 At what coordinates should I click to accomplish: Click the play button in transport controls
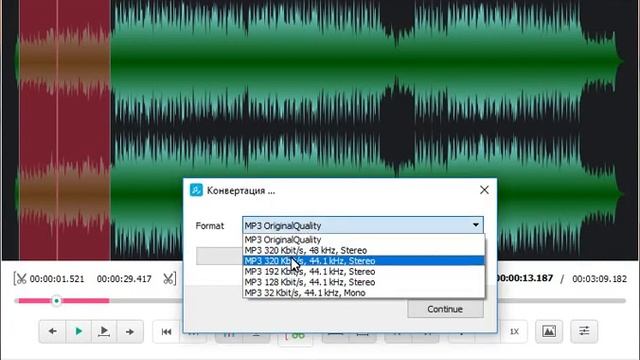pyautogui.click(x=78, y=331)
